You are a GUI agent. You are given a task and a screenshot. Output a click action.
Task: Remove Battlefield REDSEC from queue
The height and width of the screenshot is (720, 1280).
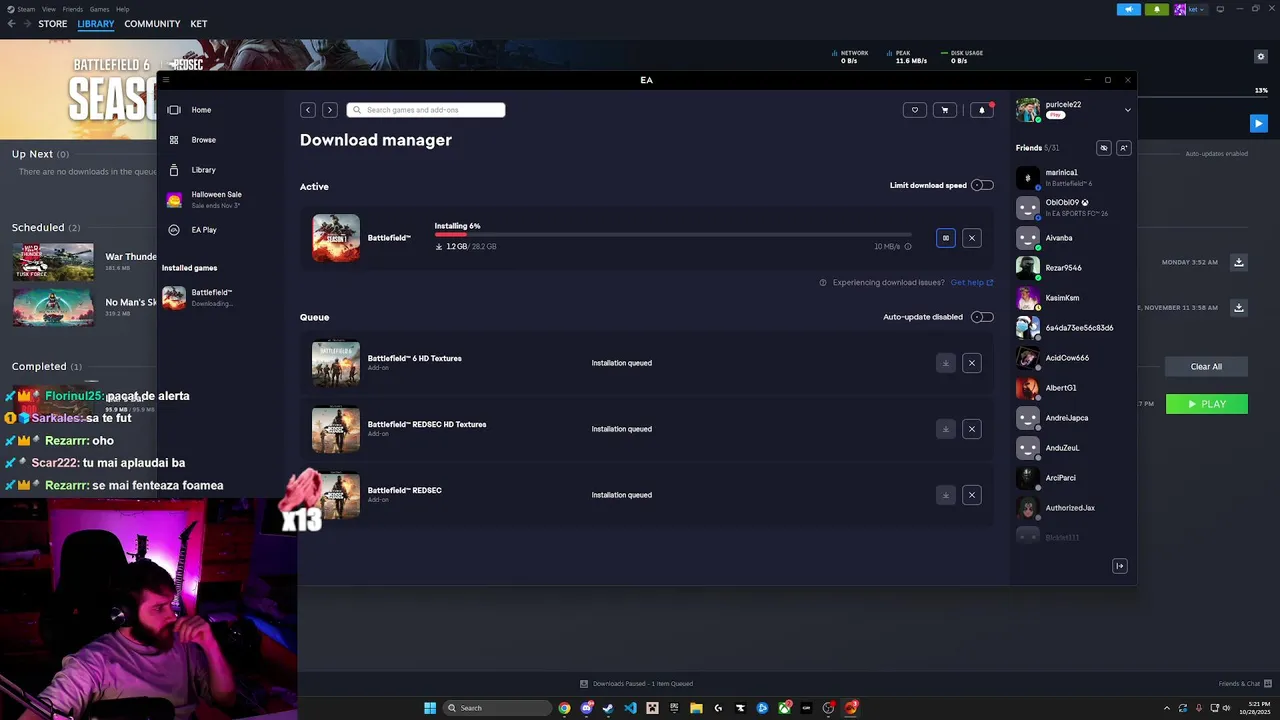click(x=972, y=495)
